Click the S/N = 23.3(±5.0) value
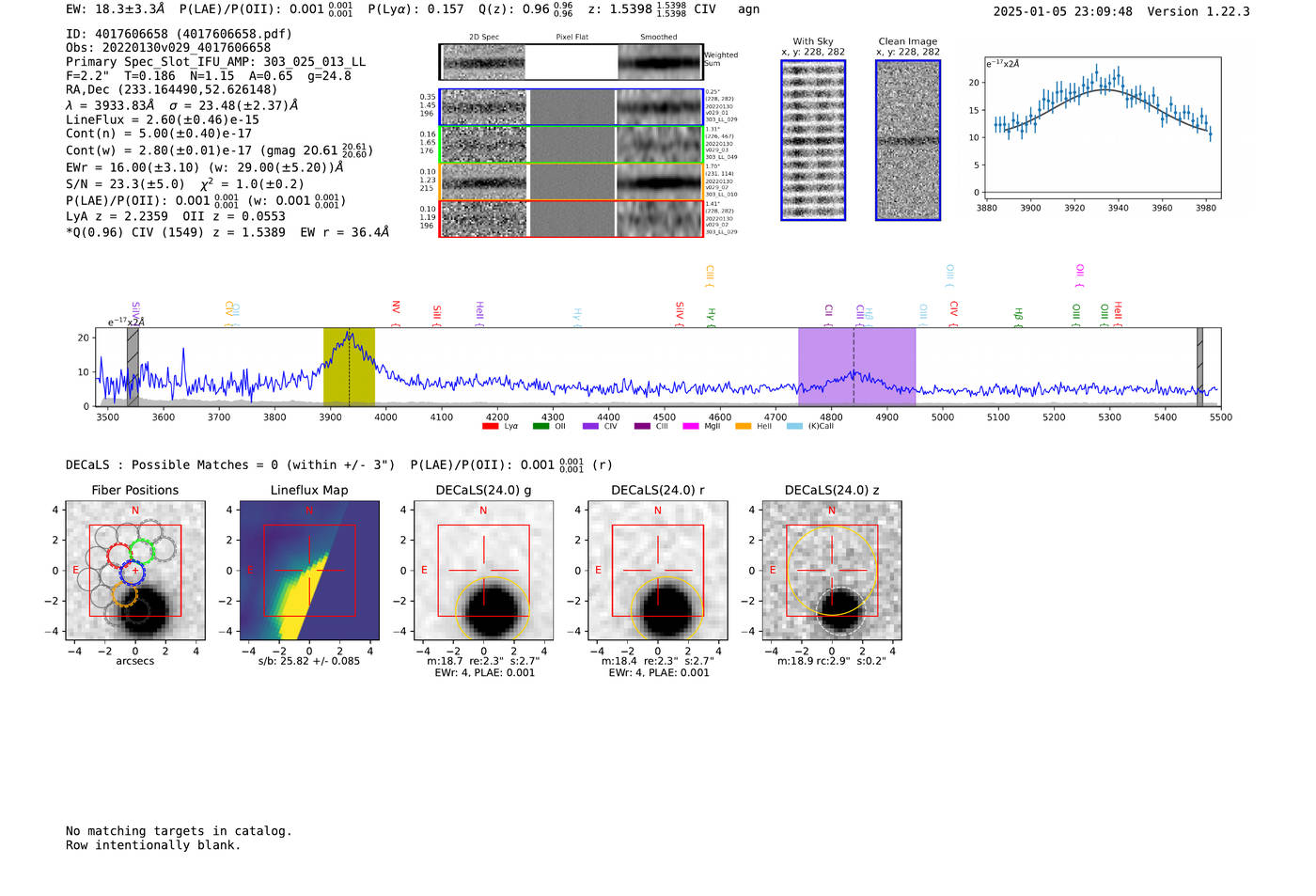This screenshot has width=1316, height=896. coord(125,184)
